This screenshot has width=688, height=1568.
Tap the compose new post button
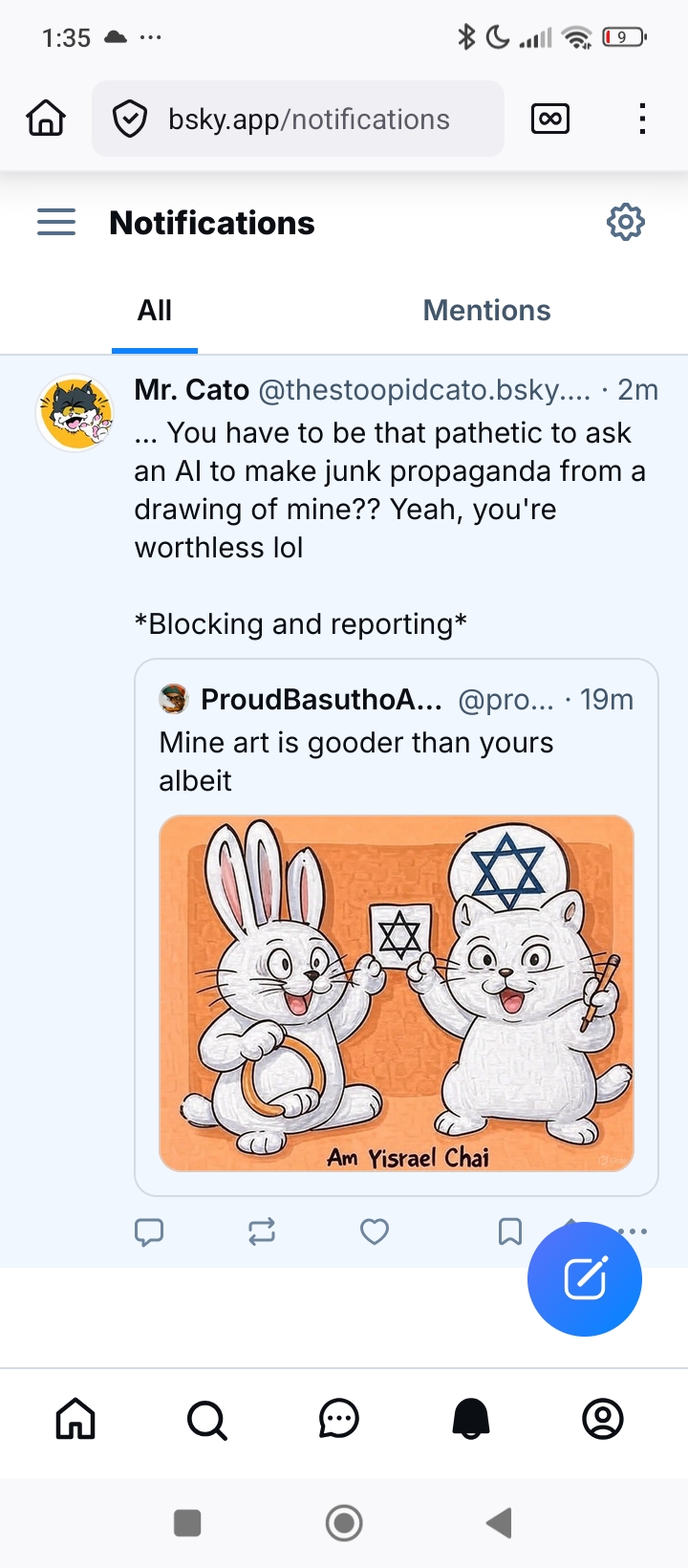(585, 1279)
